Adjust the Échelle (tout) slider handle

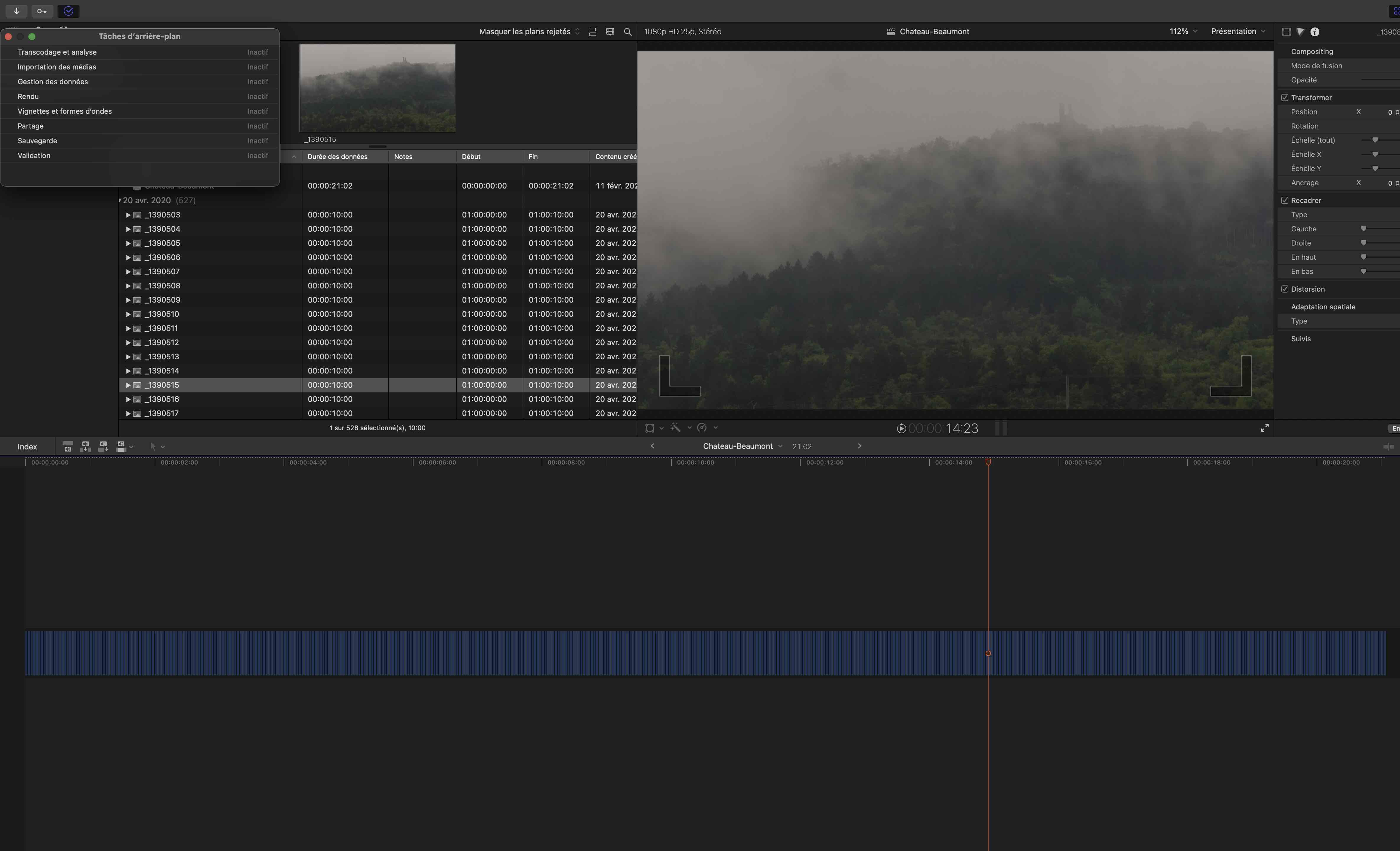click(x=1375, y=140)
